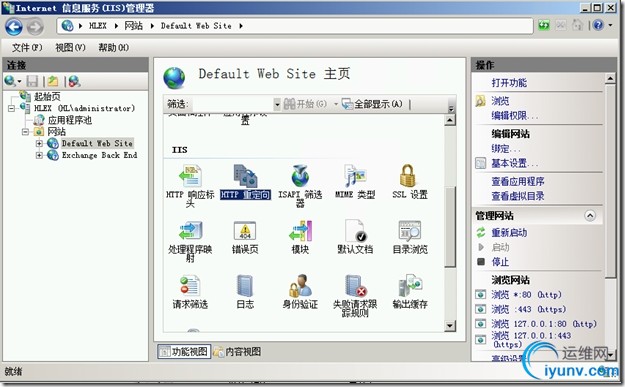The height and width of the screenshot is (387, 625).
Task: Open the 开始(G) dropdown arrow
Action: point(336,104)
